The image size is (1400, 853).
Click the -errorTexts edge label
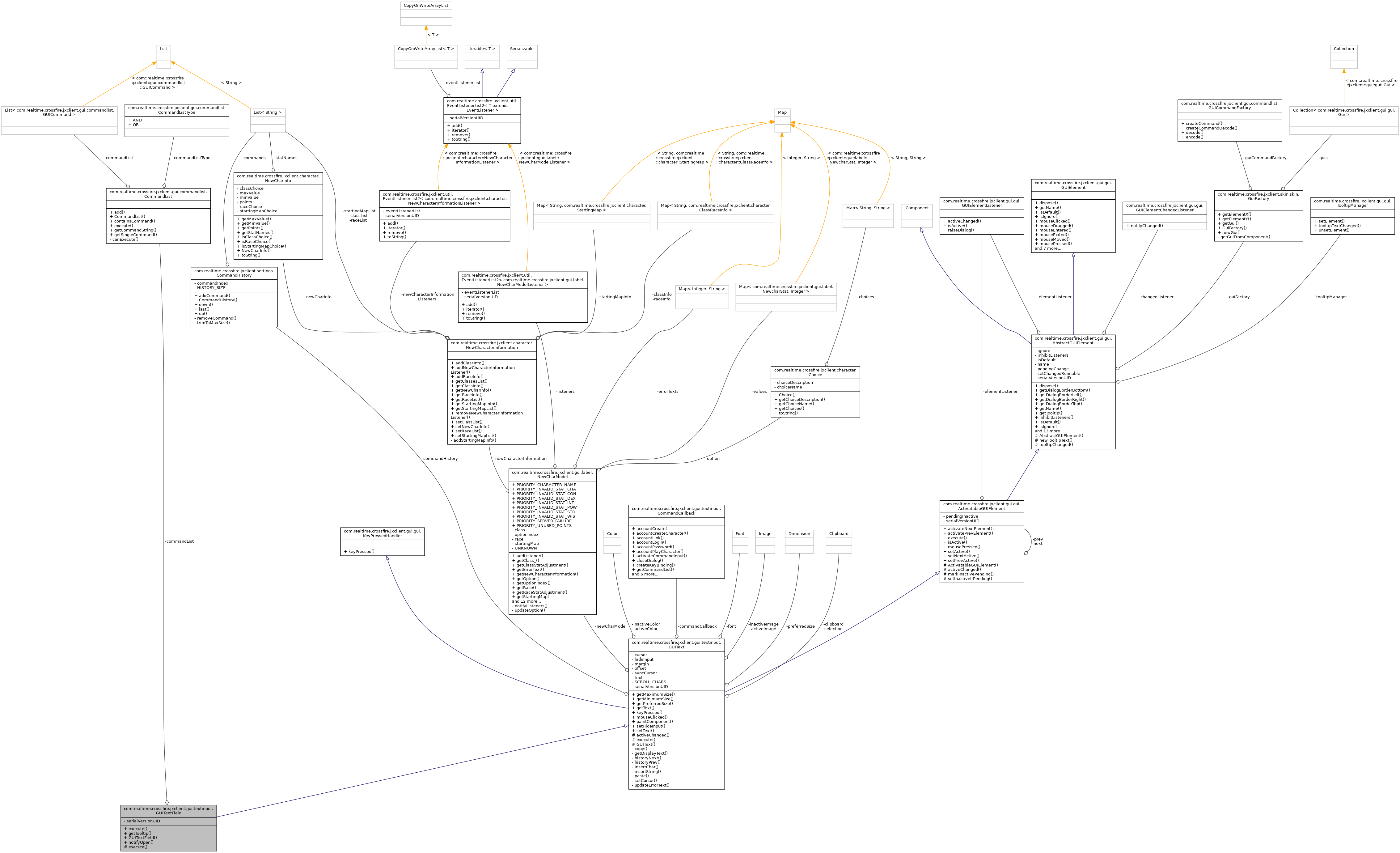pyautogui.click(x=668, y=392)
